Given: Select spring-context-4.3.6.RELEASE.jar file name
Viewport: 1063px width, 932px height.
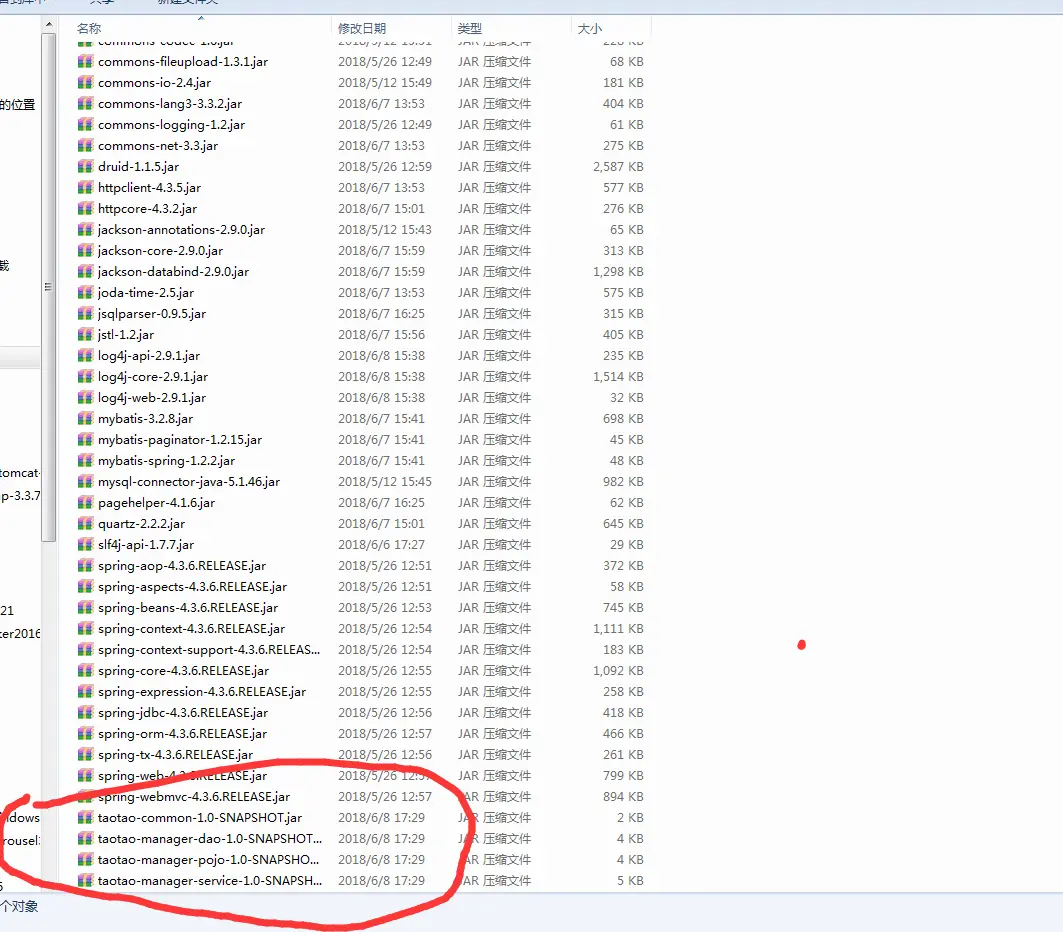Looking at the screenshot, I should tap(191, 629).
